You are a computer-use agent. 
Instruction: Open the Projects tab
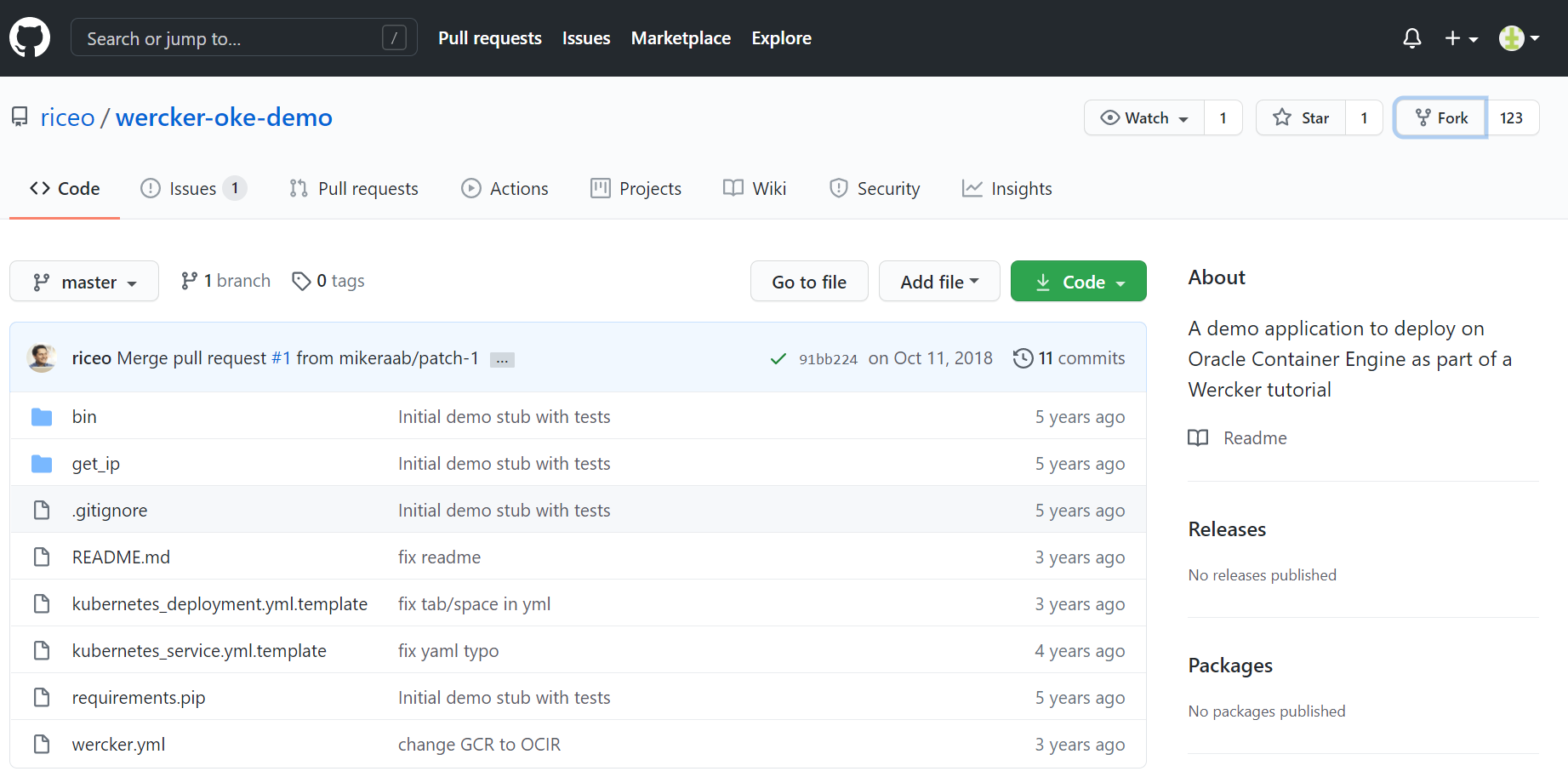coord(636,189)
